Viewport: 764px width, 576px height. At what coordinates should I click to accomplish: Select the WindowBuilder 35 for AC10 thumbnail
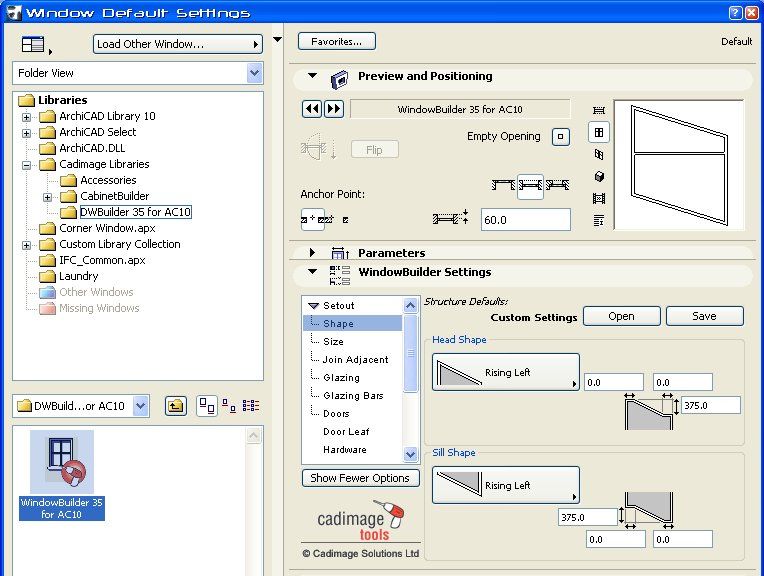point(62,475)
